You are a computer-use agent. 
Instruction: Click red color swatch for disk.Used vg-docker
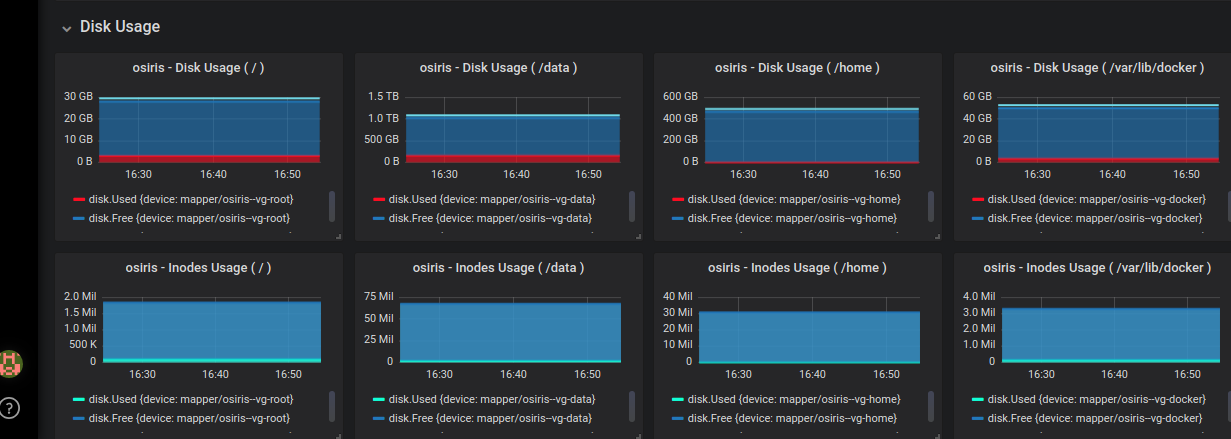tap(979, 199)
